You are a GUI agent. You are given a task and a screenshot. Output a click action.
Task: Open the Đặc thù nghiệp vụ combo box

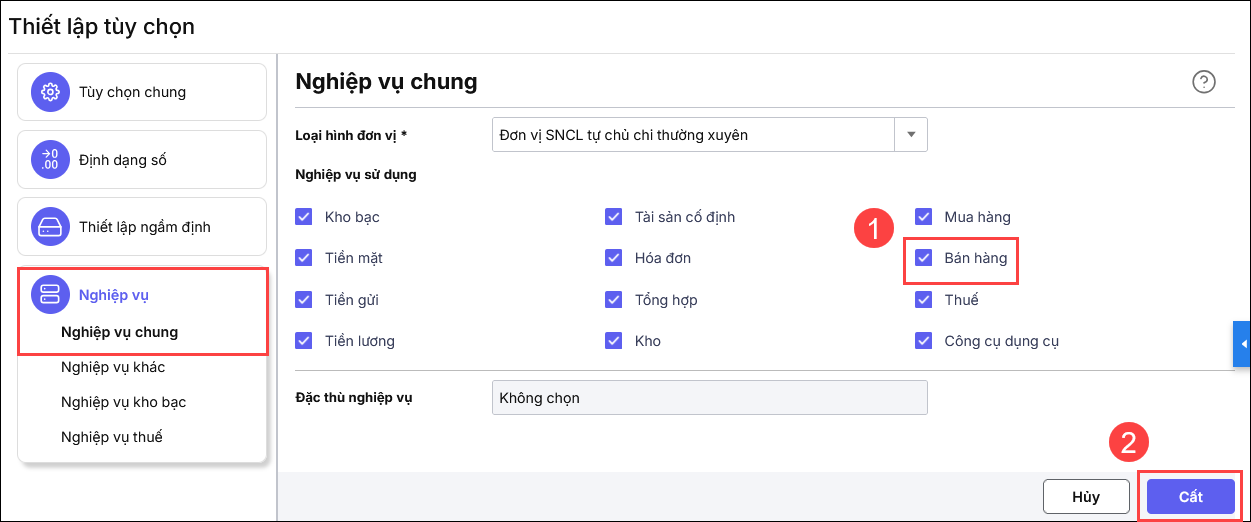pos(709,398)
